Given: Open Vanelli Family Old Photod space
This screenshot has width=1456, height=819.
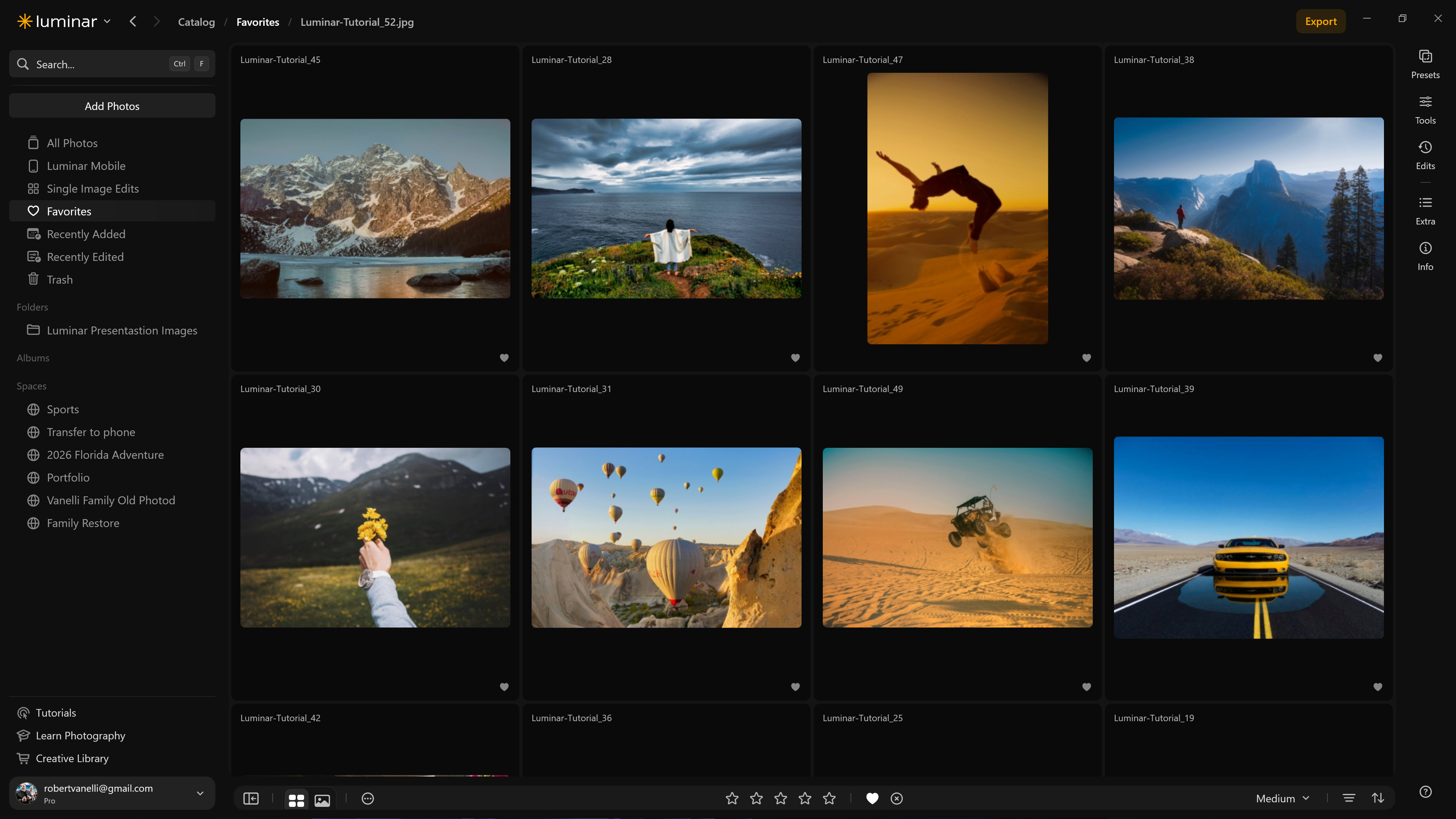Looking at the screenshot, I should [x=112, y=500].
